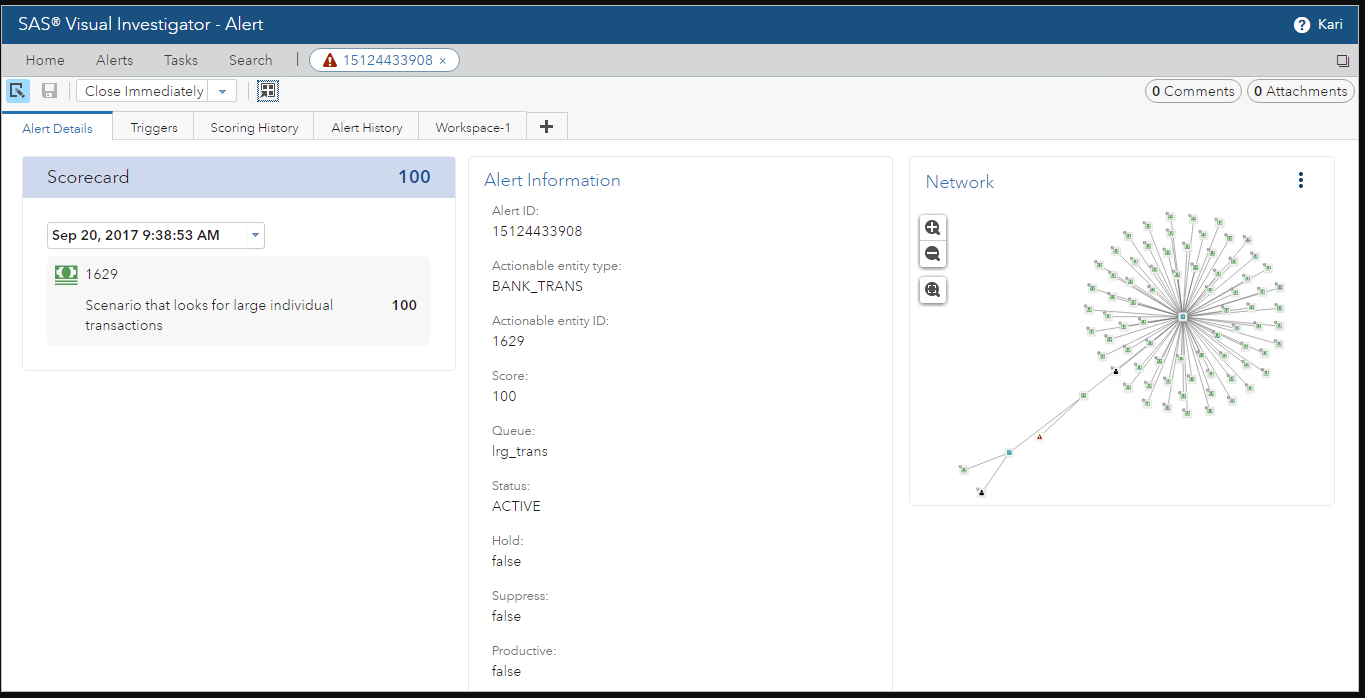Screen dimensions: 1365x698
Task: Select the zoom-to-fit icon in Network panel
Action: (932, 290)
